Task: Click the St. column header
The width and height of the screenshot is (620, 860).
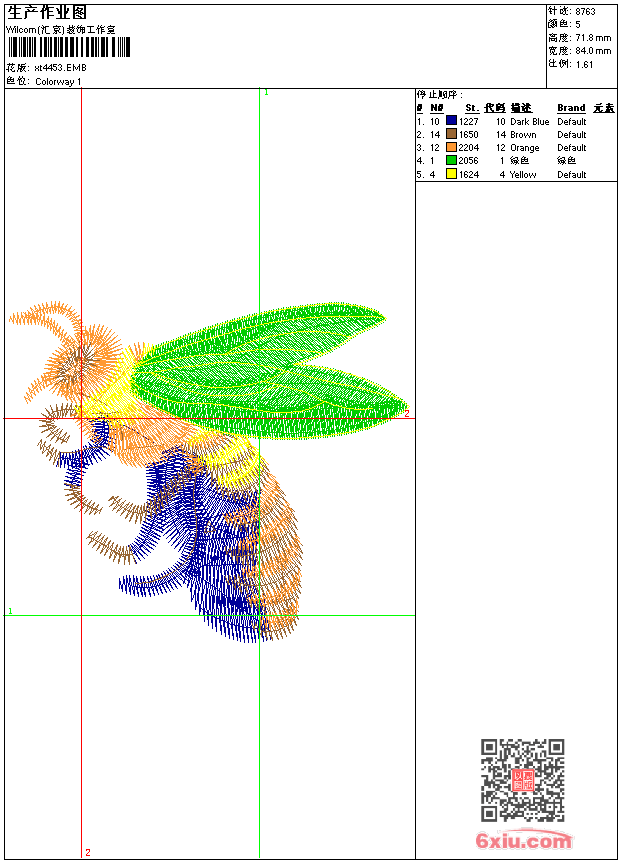Action: (472, 108)
